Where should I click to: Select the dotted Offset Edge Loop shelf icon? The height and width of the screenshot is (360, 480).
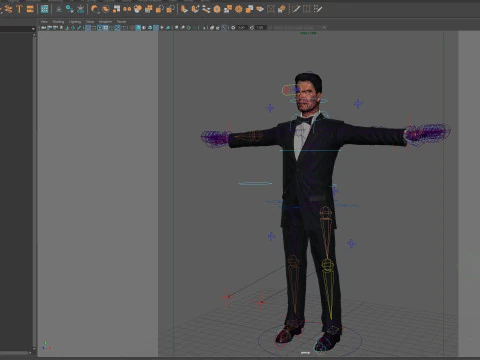[x=318, y=9]
